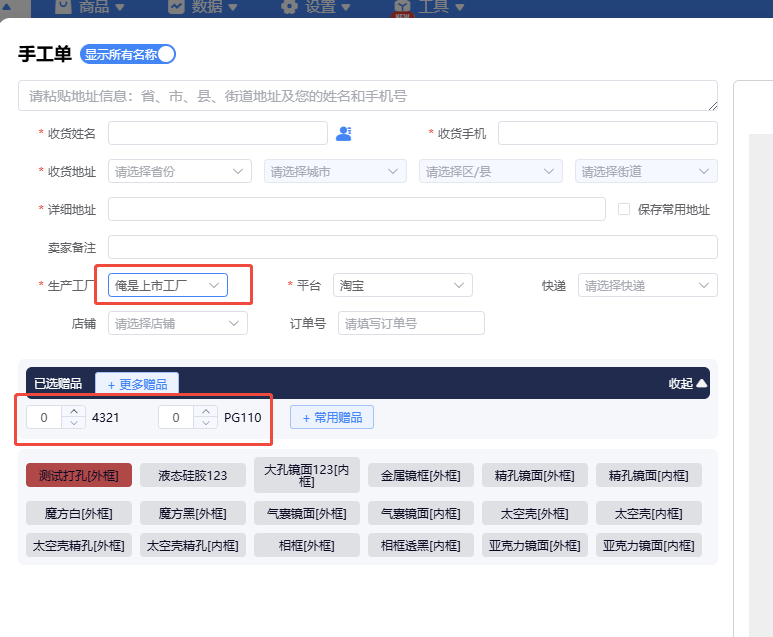Select the 太空壳[外框] product
Viewport: 773px width, 637px height.
(534, 513)
